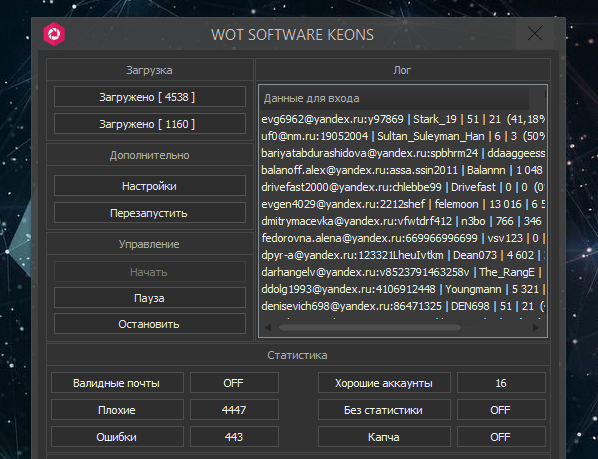Click the Плохие count 4447
The height and width of the screenshot is (459, 598).
pos(234,410)
